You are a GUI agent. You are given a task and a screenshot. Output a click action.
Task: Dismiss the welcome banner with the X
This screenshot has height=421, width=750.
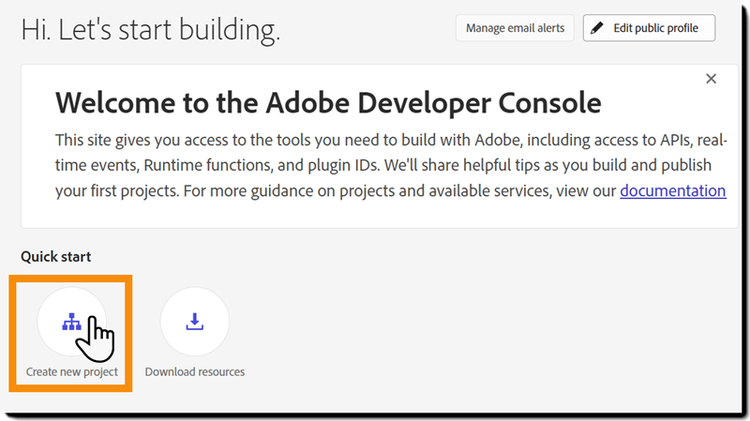pyautogui.click(x=711, y=78)
